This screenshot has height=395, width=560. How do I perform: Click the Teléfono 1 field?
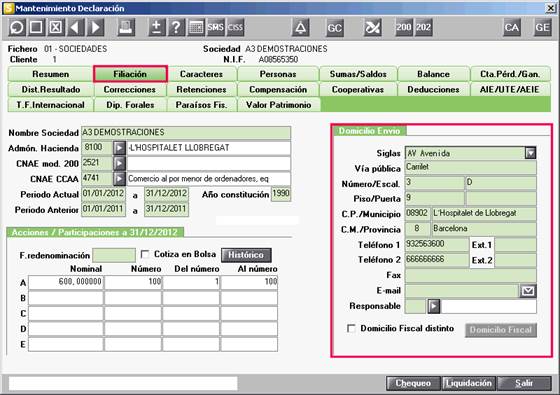pos(436,244)
